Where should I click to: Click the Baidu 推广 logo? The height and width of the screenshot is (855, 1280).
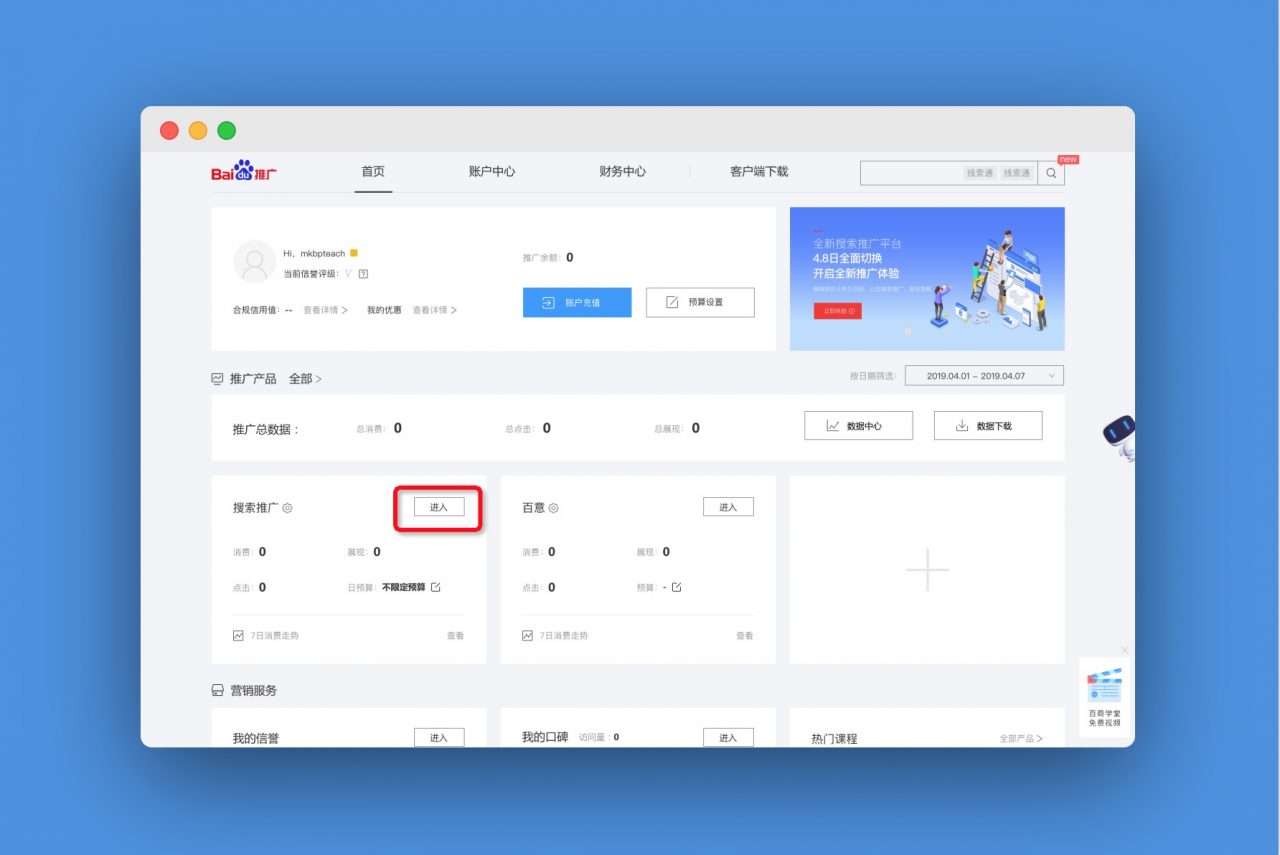tap(244, 172)
